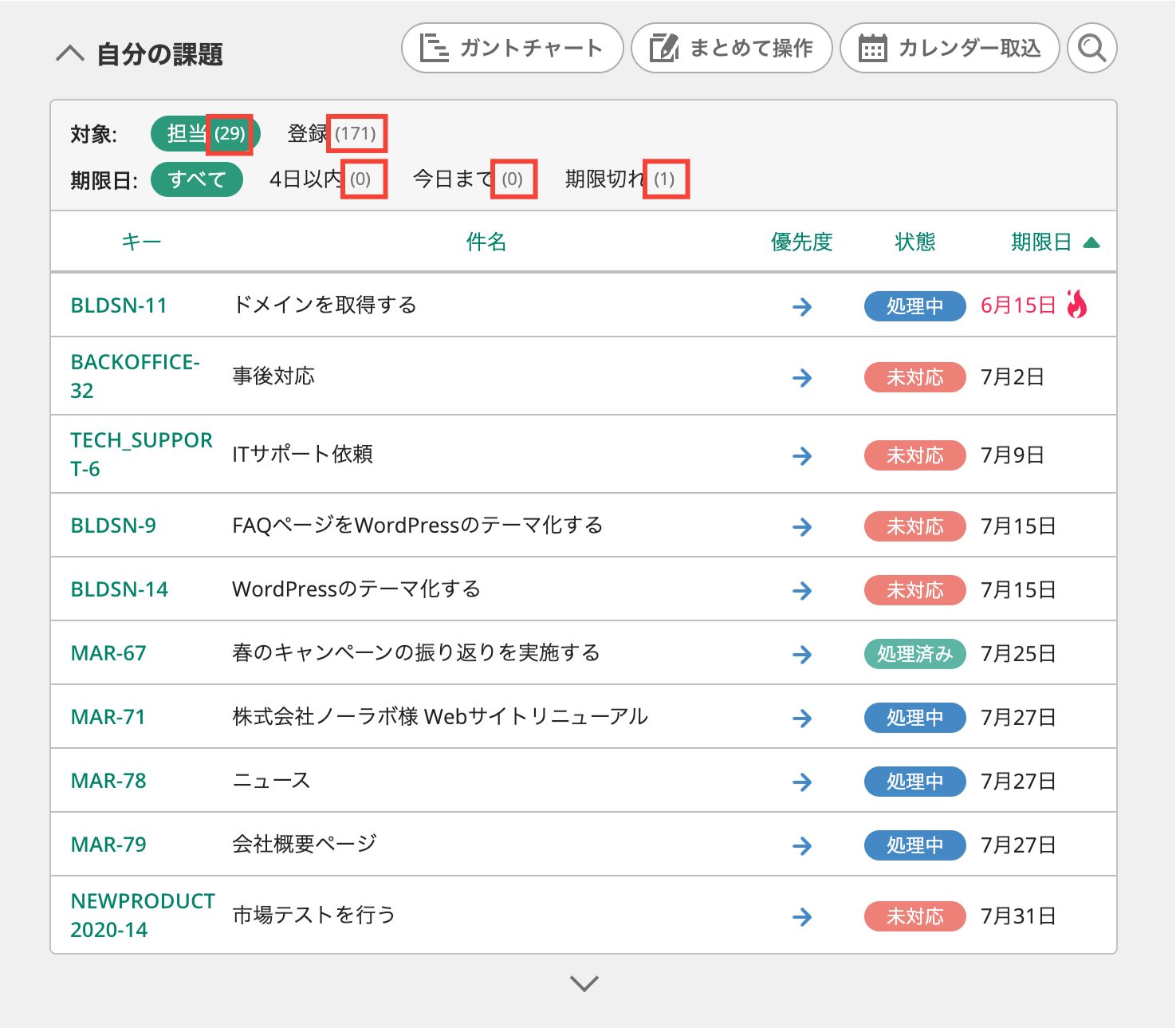Sort by 優先度 column header
This screenshot has width=1176, height=1028.
point(802,242)
